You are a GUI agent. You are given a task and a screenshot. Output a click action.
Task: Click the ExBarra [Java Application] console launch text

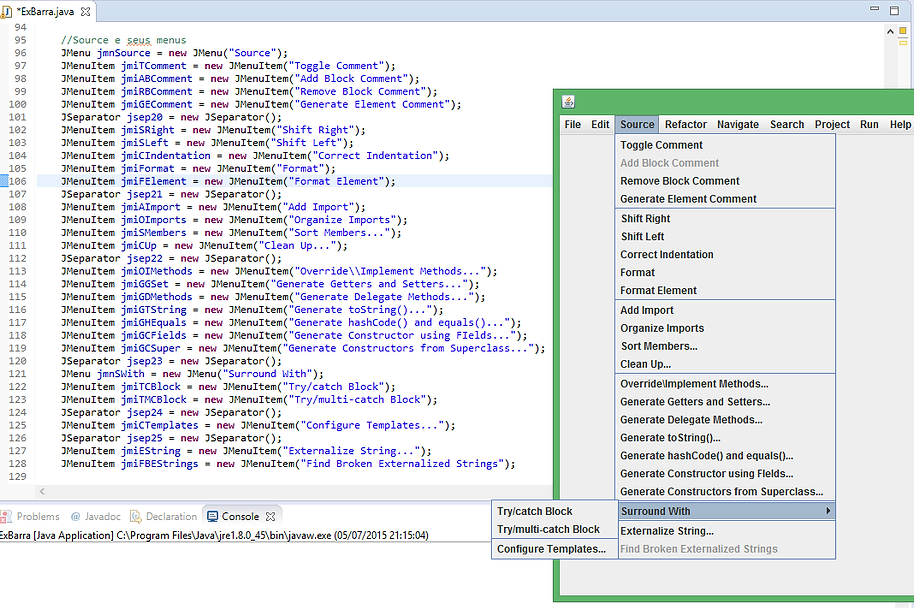pos(214,535)
